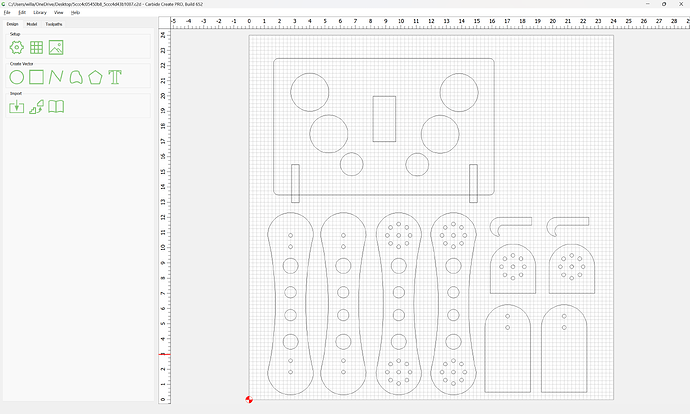The width and height of the screenshot is (690, 414).
Task: Switch to the Toolpaths tab
Action: [x=55, y=23]
